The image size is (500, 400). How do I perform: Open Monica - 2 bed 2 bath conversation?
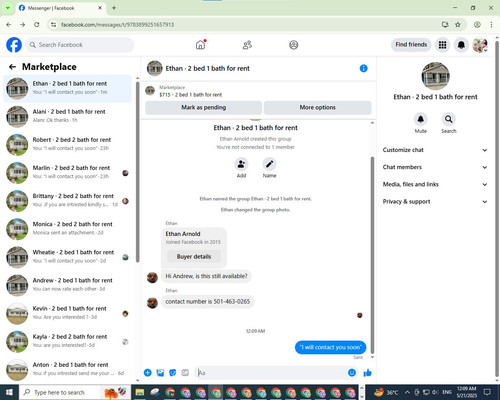point(68,228)
